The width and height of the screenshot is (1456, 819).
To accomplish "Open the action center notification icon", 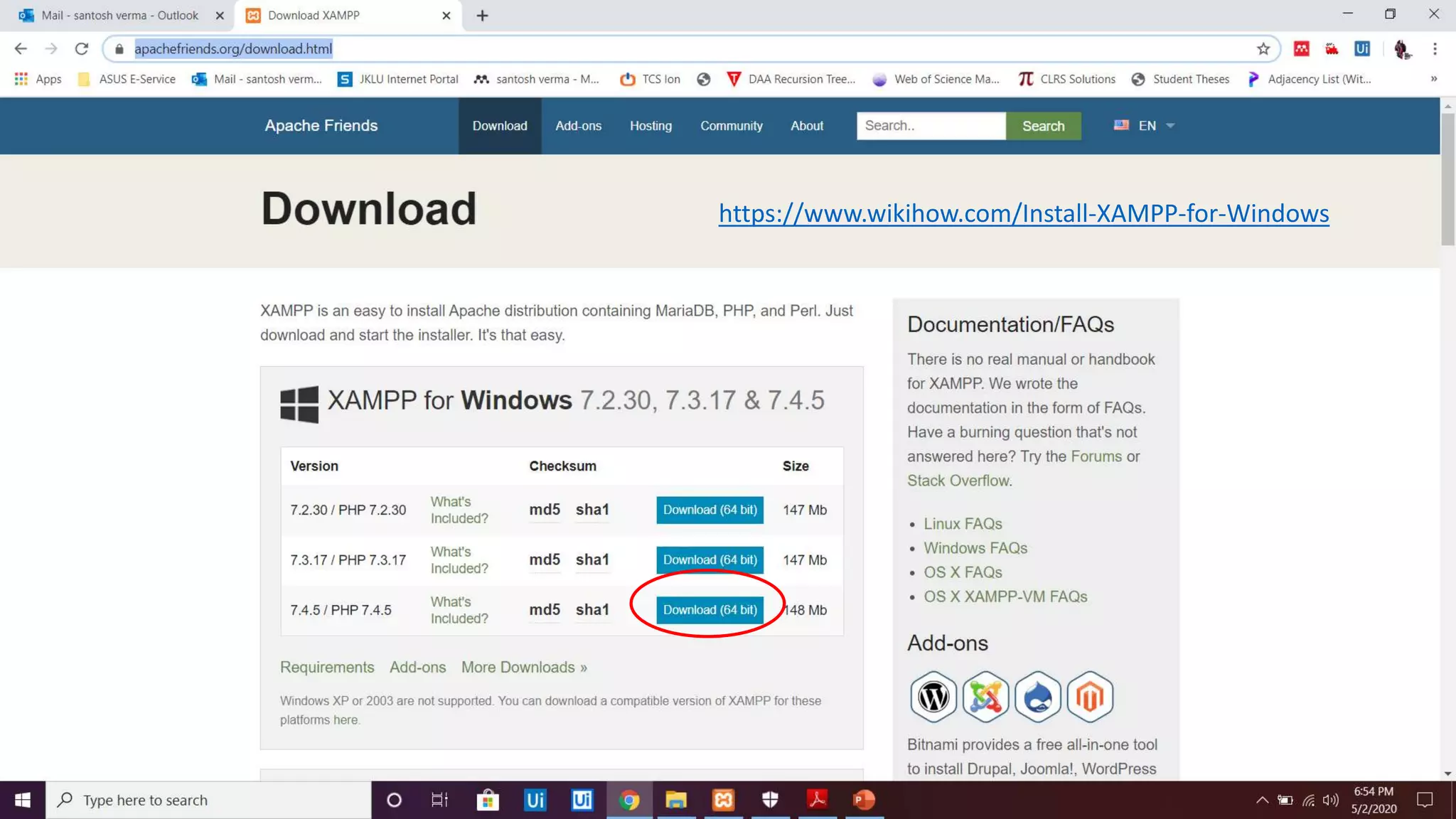I will (1425, 800).
